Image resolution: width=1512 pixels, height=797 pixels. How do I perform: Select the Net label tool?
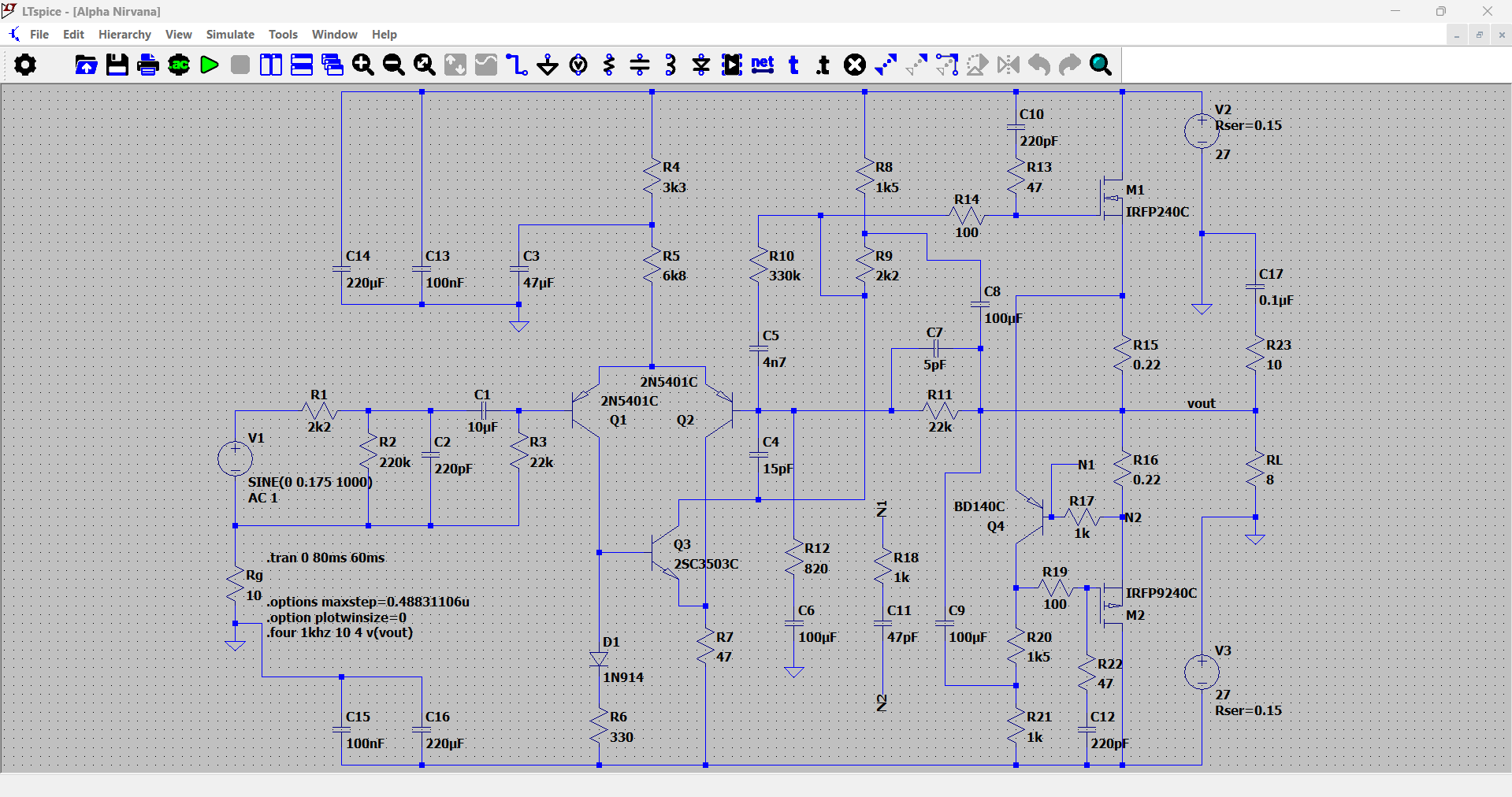point(763,65)
